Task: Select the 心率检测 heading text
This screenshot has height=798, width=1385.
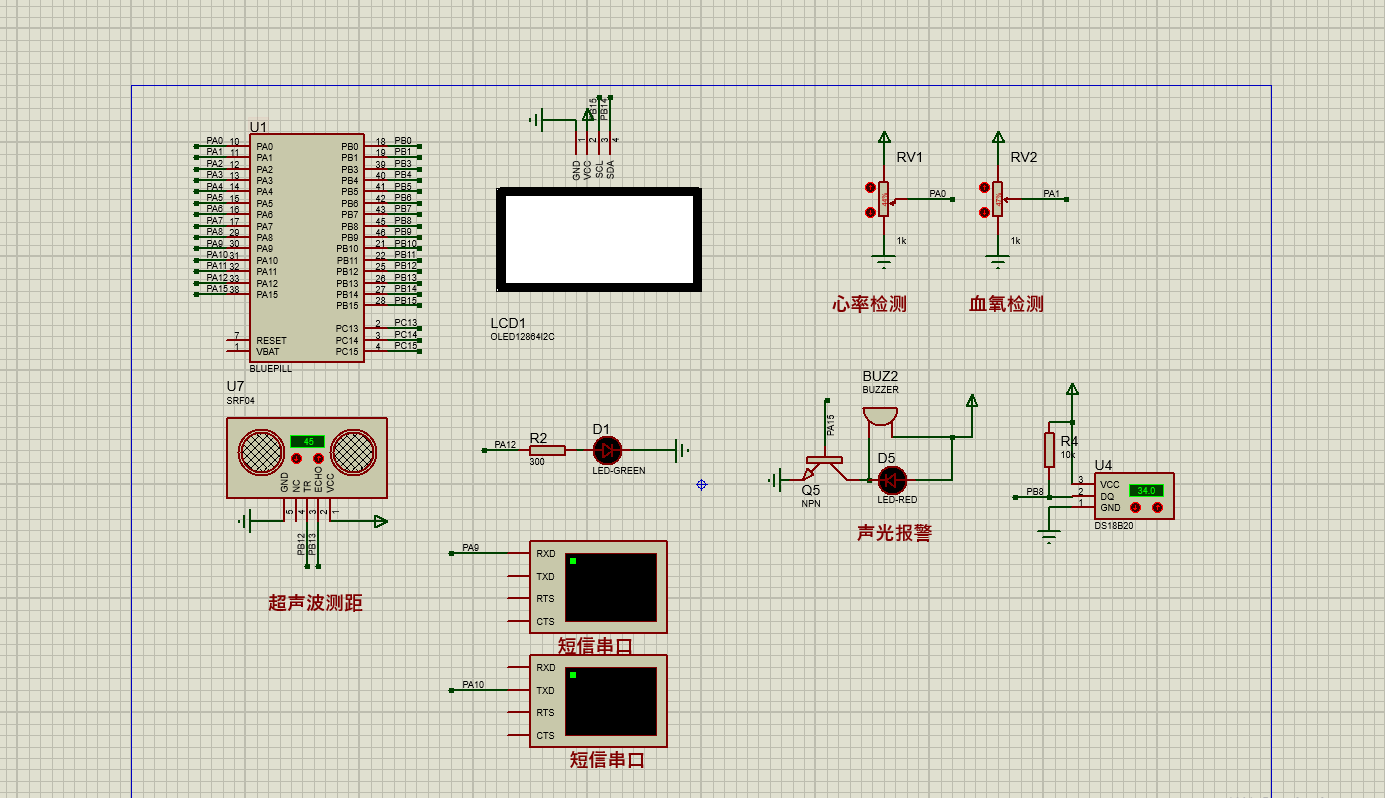Action: pyautogui.click(x=869, y=304)
